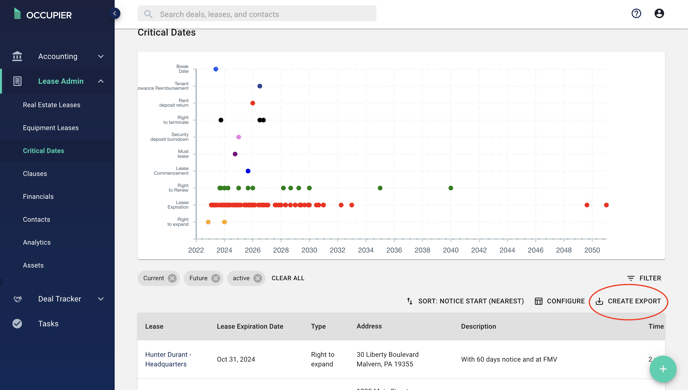
Task: Open the help question mark icon
Action: click(636, 14)
